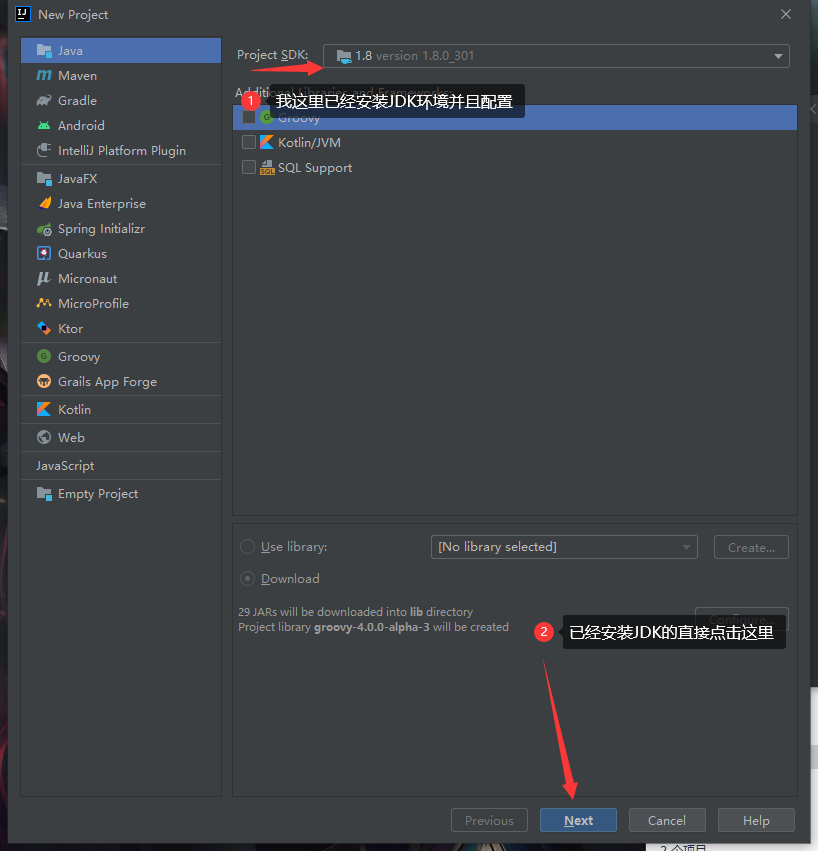Click the IntelliJ IDEA logo in title bar
The width and height of the screenshot is (818, 851).
point(23,14)
